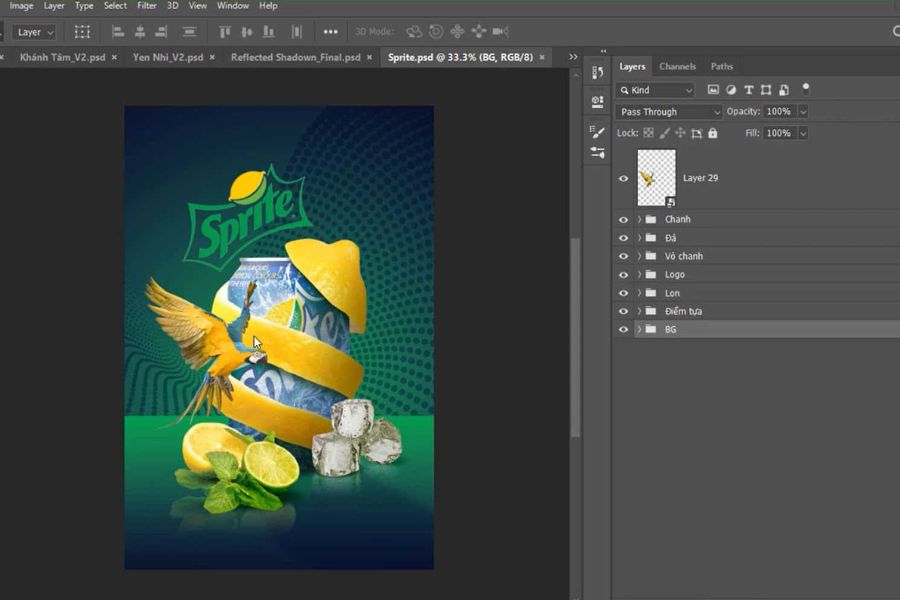Image resolution: width=900 pixels, height=600 pixels.
Task: Open the Properties panel icon
Action: pos(598,102)
